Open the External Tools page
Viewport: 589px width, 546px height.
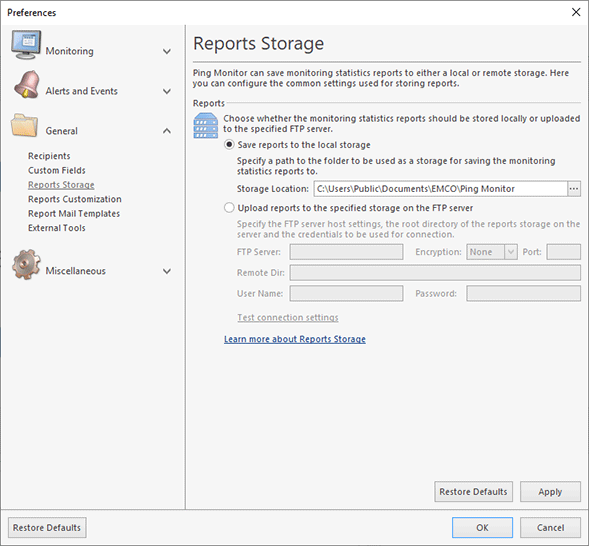point(57,228)
